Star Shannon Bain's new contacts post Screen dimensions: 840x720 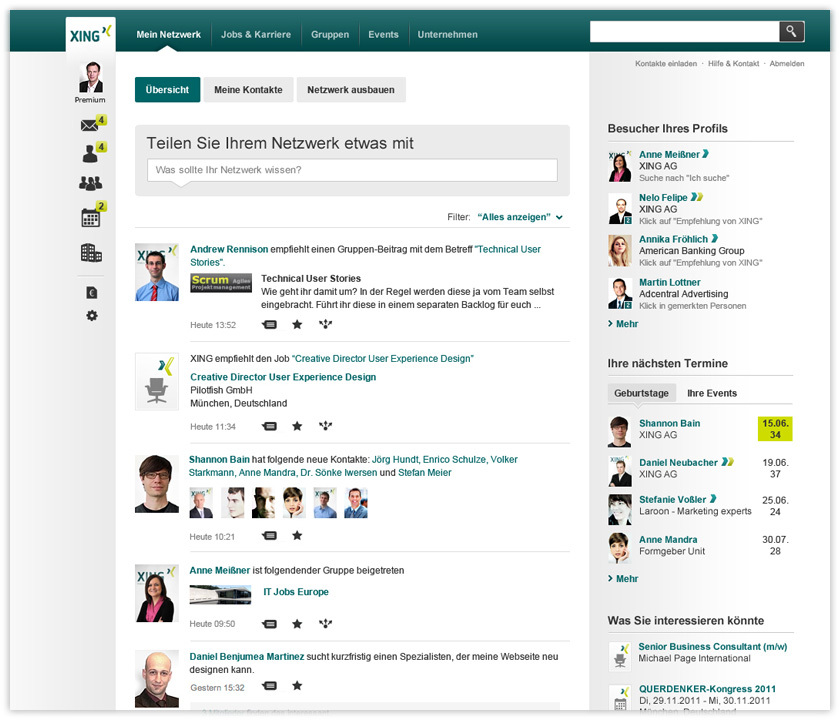tap(297, 535)
